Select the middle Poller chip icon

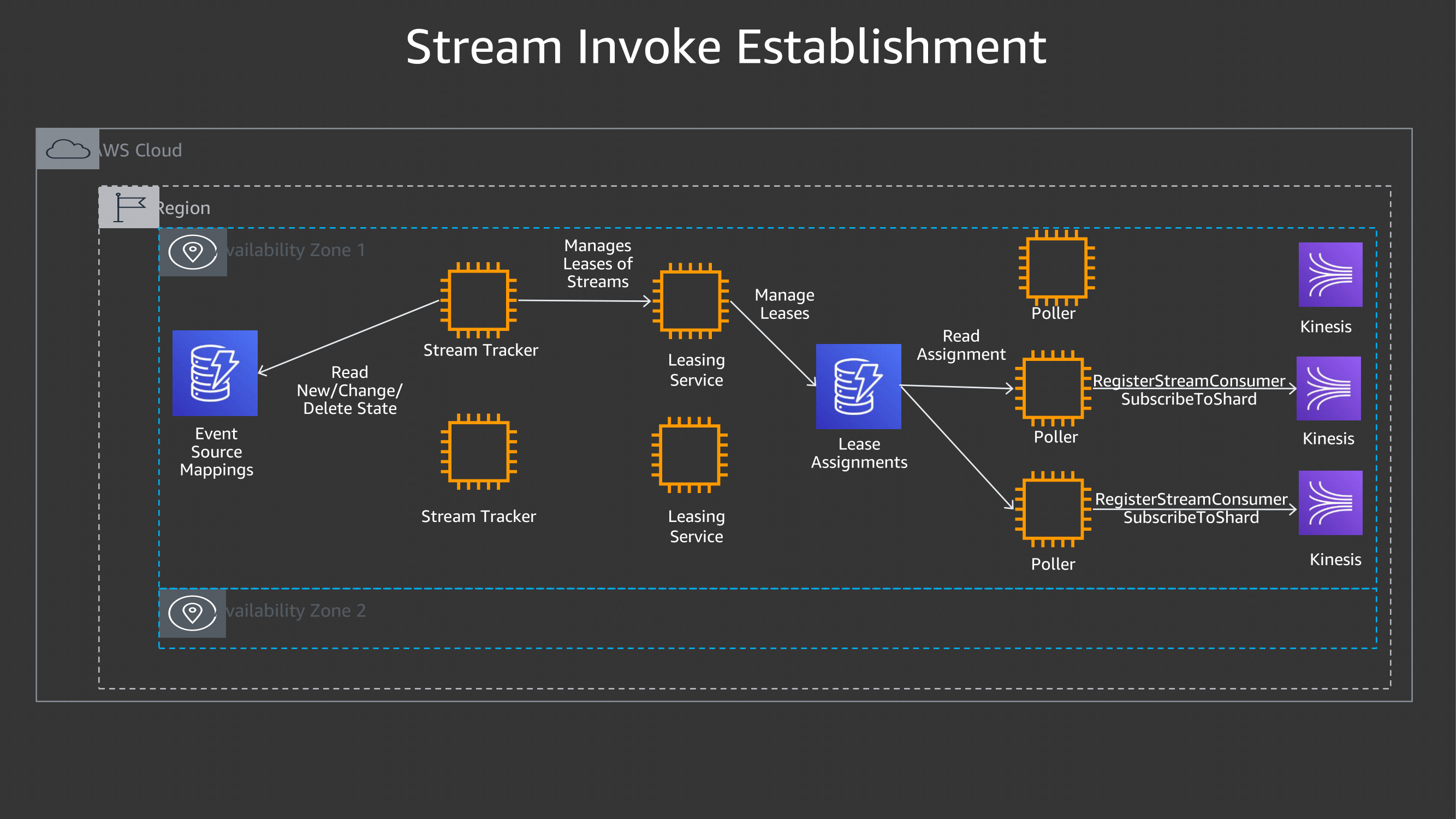coord(1054,389)
